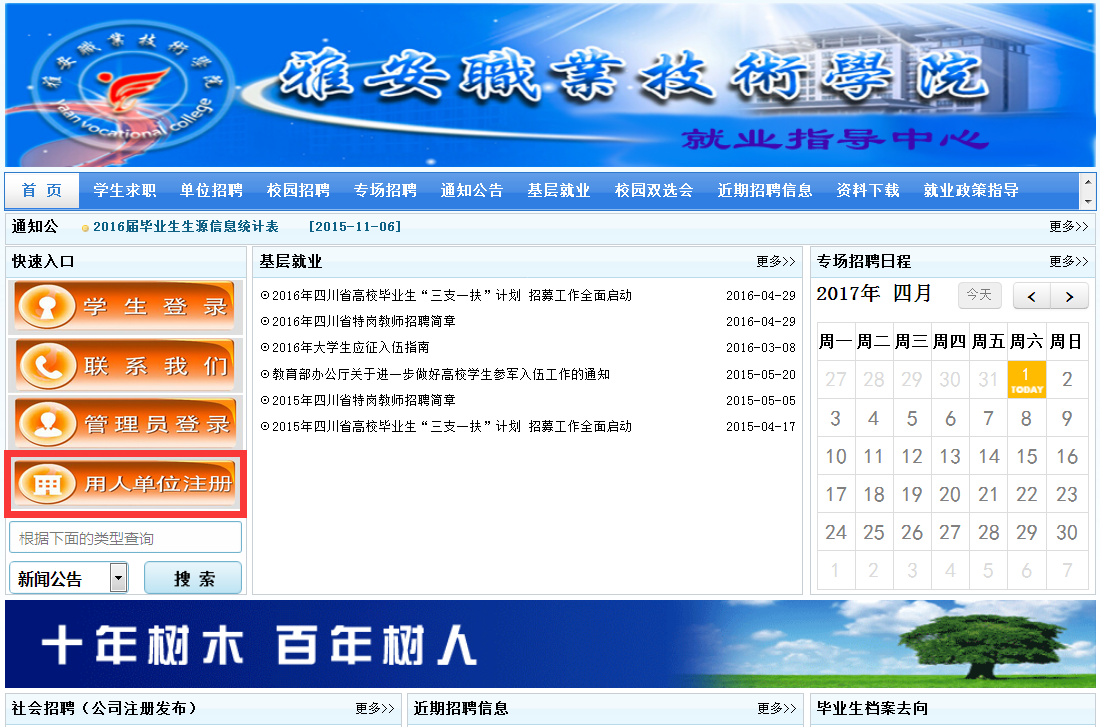Click 更多>> in the notice bar
This screenshot has height=727, width=1100.
[x=1068, y=227]
